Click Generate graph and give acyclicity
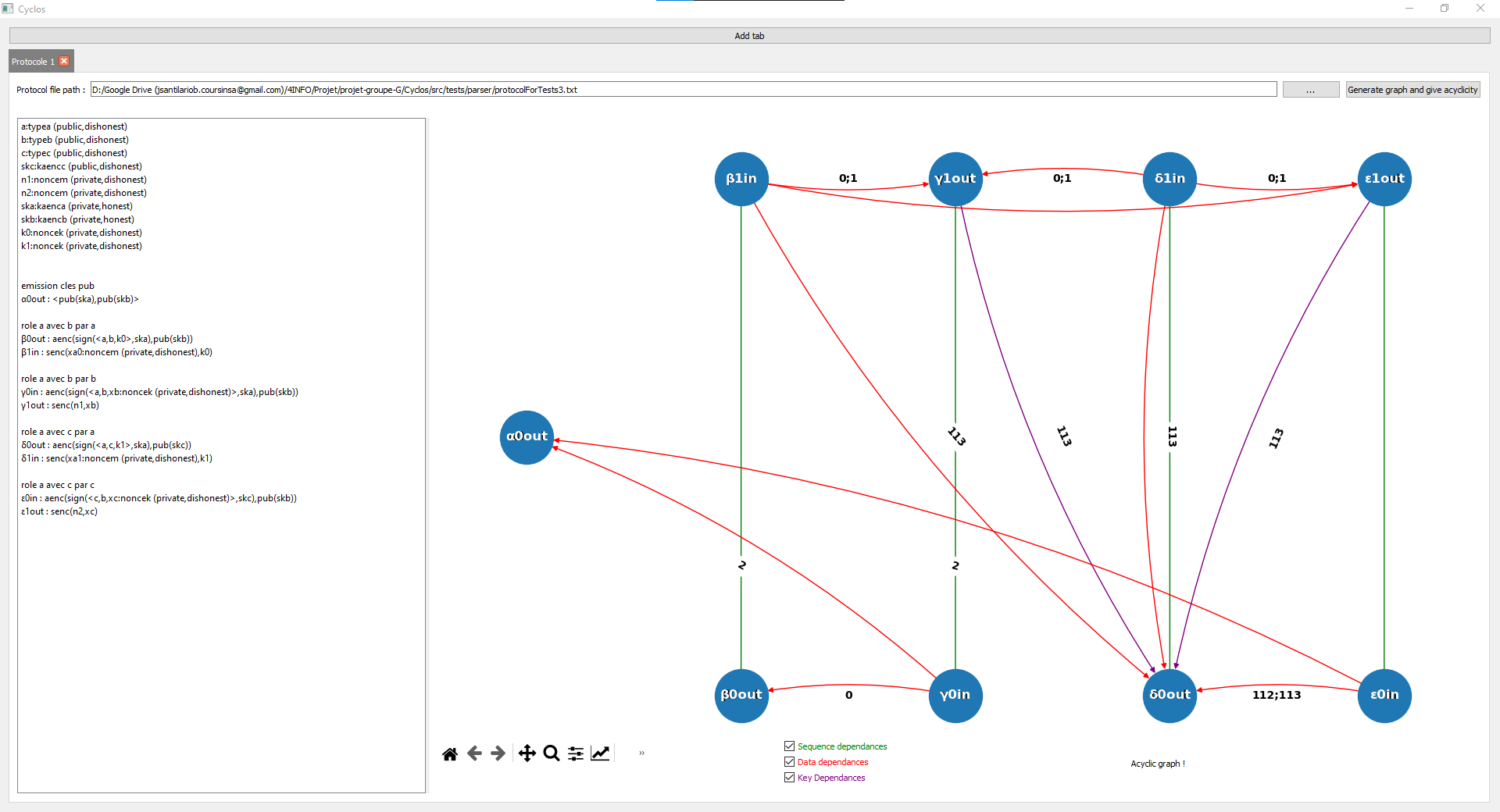Viewport: 1500px width, 812px height. click(x=1412, y=90)
